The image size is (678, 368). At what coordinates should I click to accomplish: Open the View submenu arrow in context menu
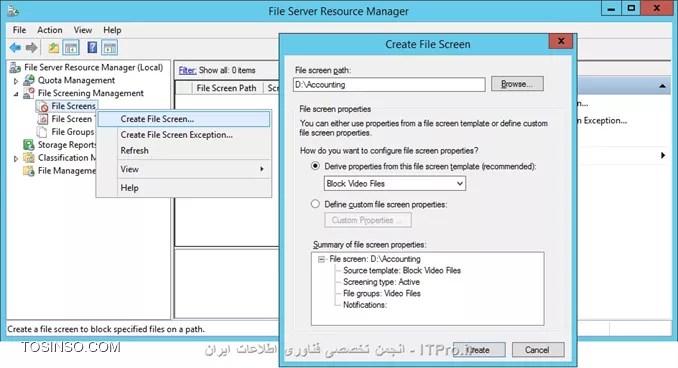tap(262, 169)
